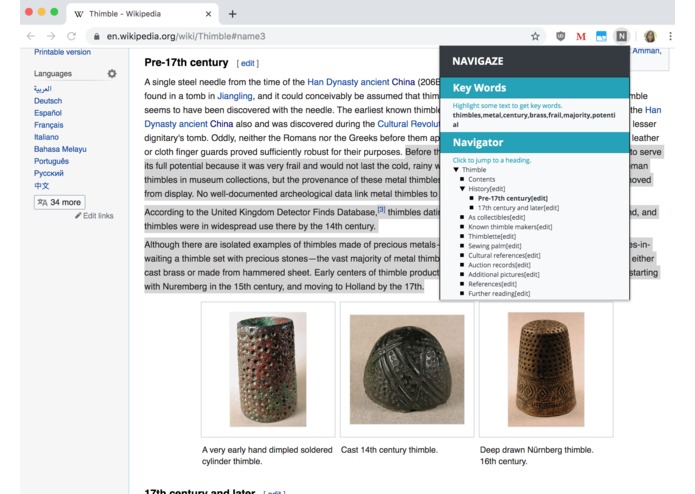Image resolution: width=695 pixels, height=494 pixels.
Task: Jump to As collectibles in Navigator
Action: point(496,218)
